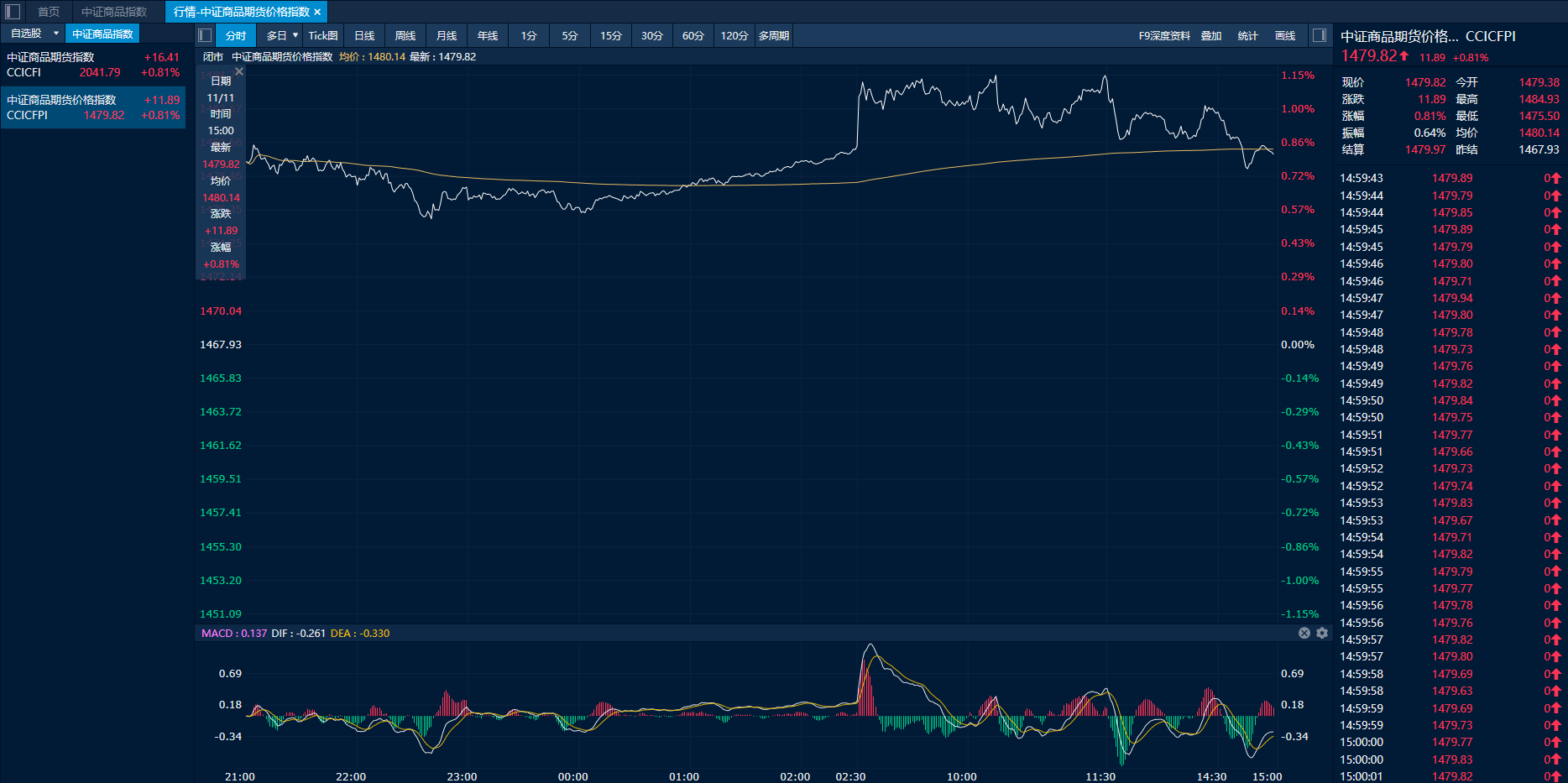Switch chart to 日线 view

[x=364, y=35]
